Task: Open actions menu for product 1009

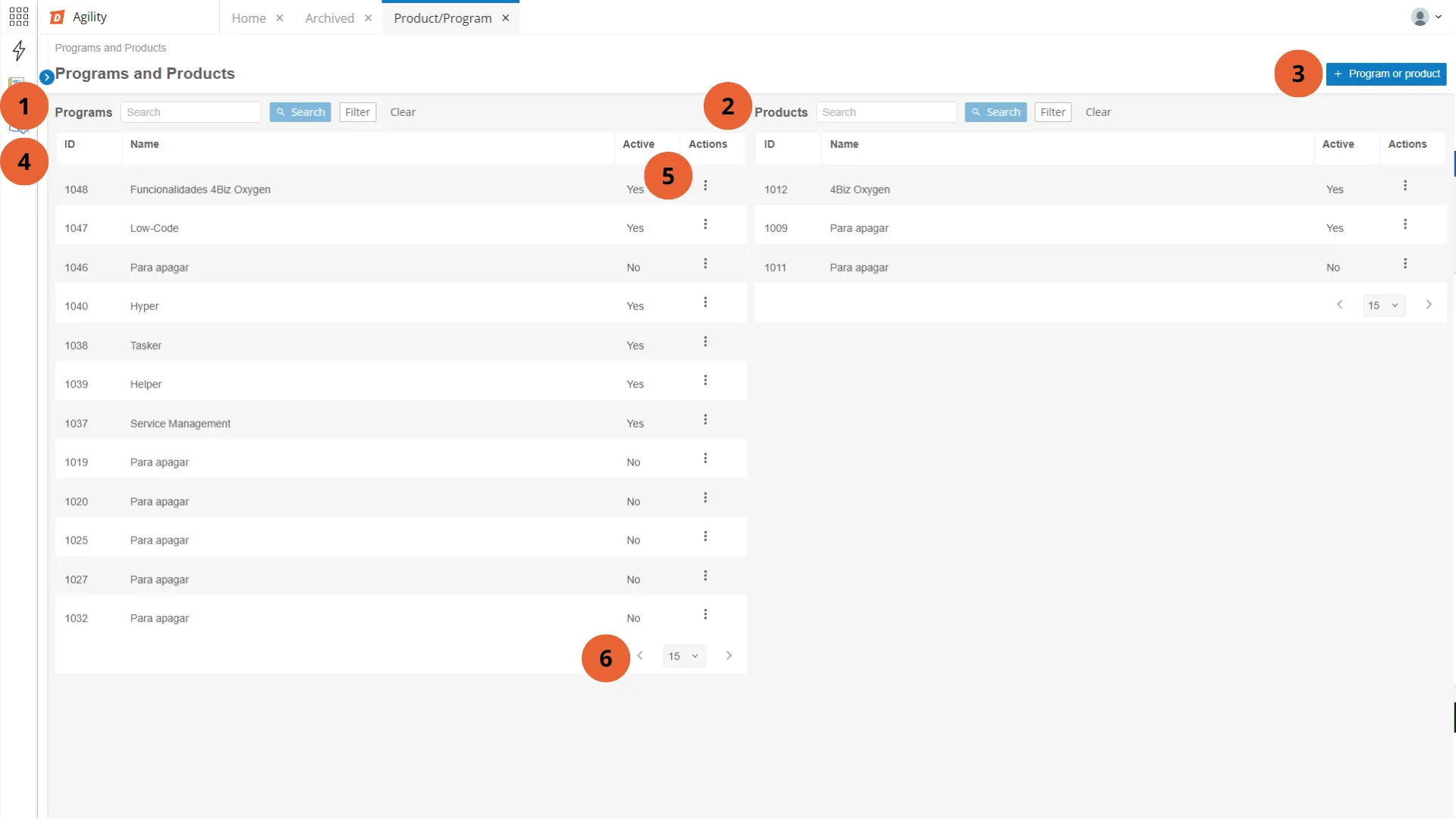Action: click(x=1405, y=224)
